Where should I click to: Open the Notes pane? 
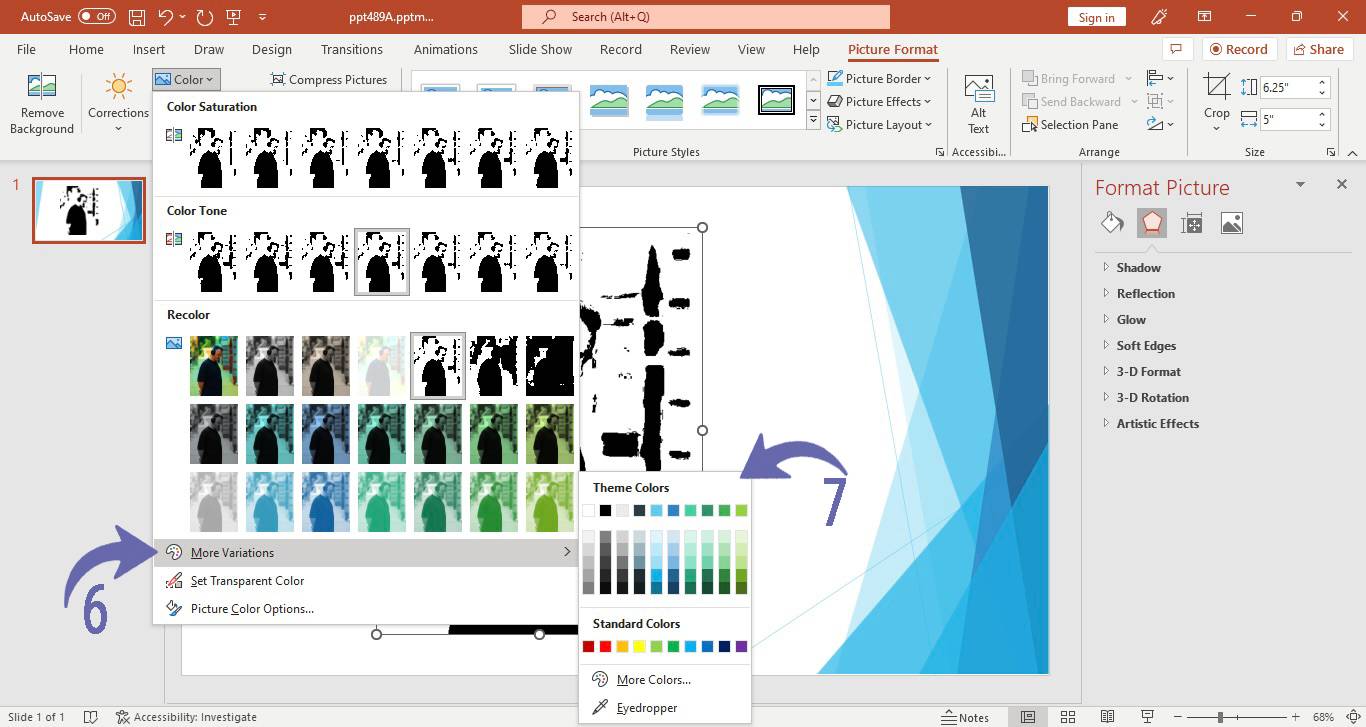coord(964,717)
